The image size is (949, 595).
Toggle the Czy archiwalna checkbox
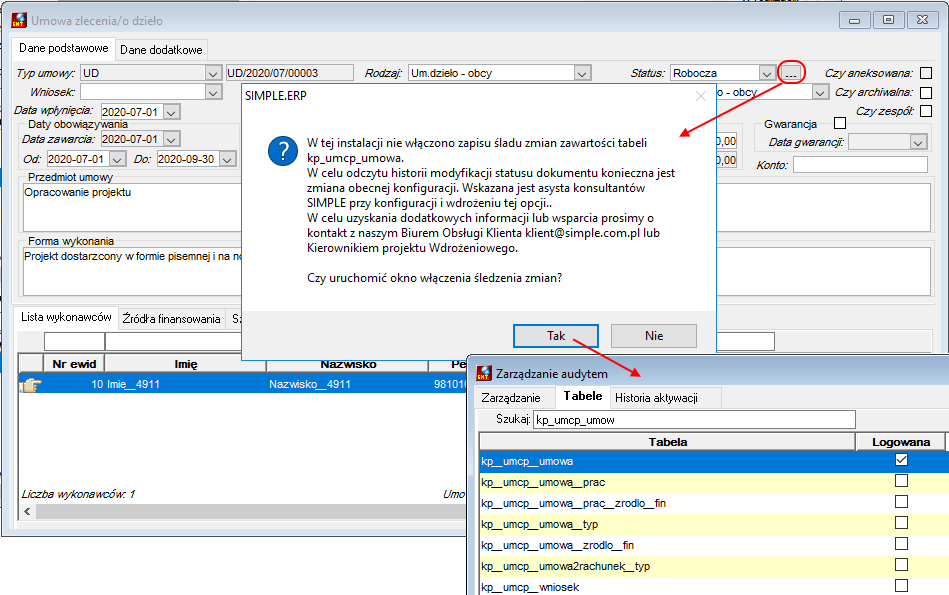[926, 93]
